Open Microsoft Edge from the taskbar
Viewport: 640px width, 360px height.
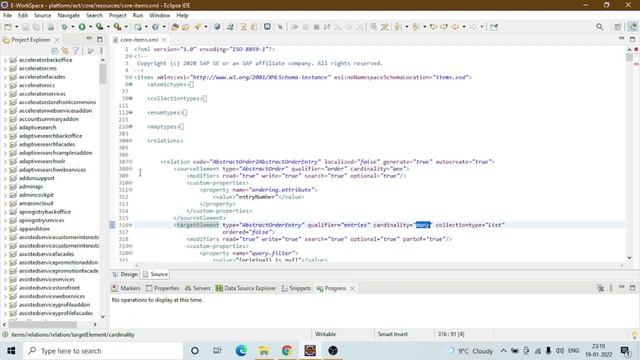(241, 351)
